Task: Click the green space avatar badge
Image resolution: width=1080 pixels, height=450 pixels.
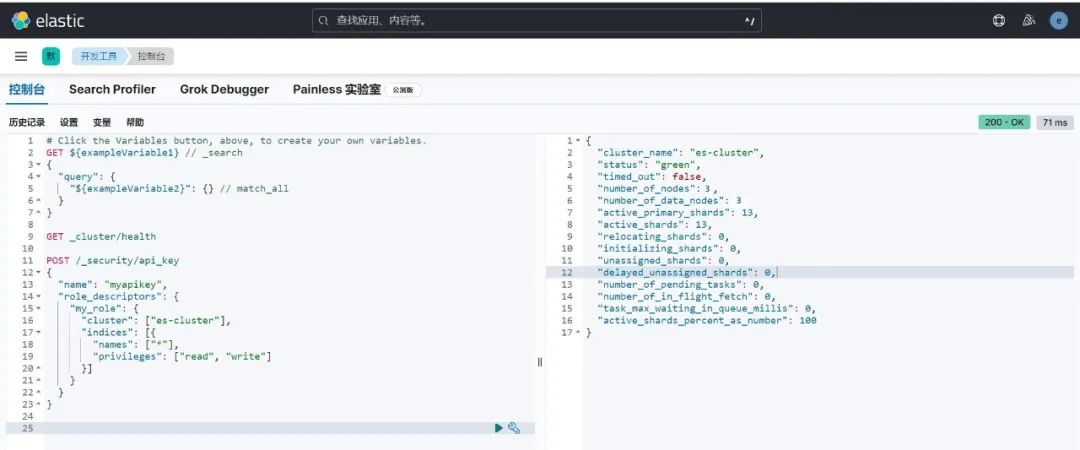Action: (50, 57)
